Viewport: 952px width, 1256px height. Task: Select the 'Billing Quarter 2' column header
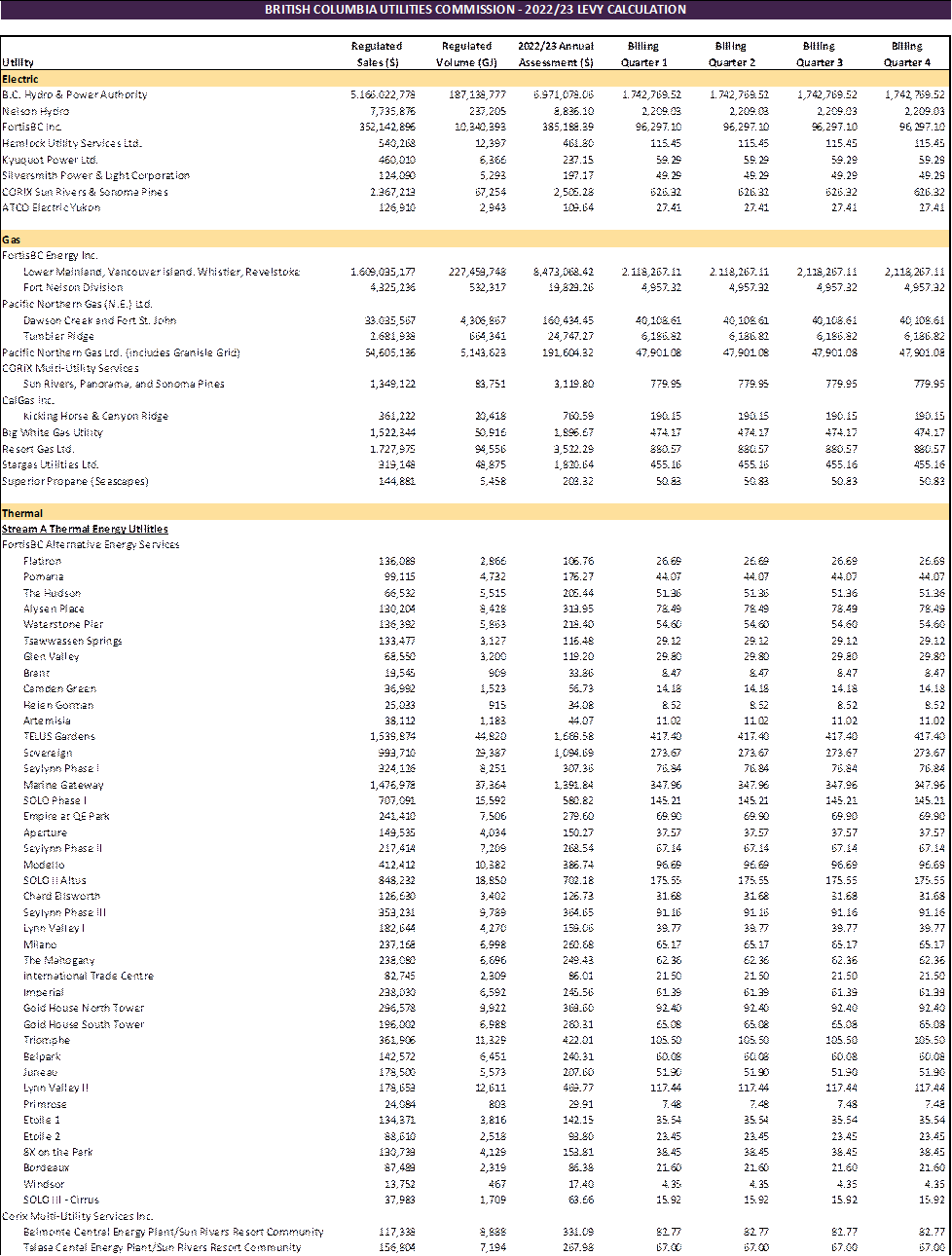click(x=731, y=55)
